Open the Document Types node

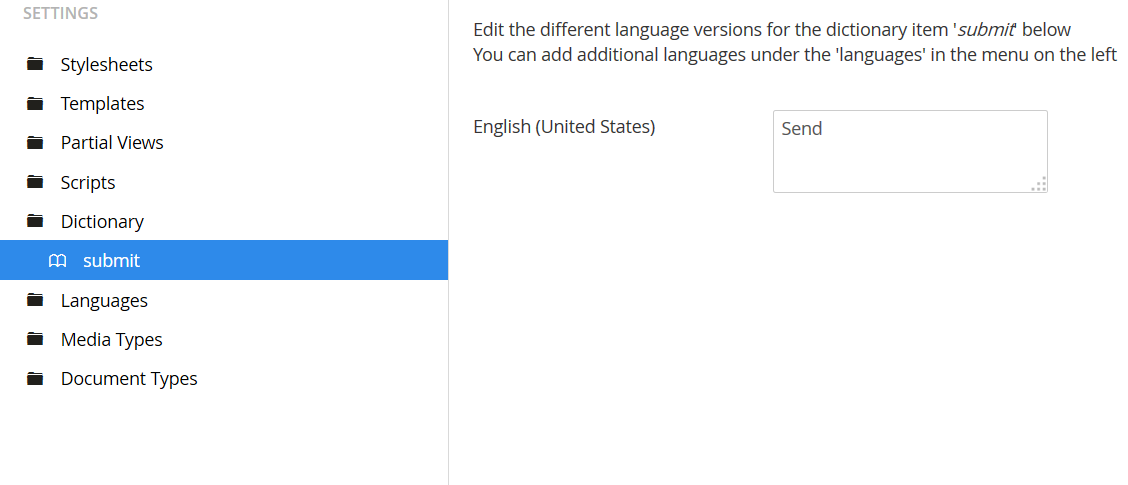click(x=129, y=379)
